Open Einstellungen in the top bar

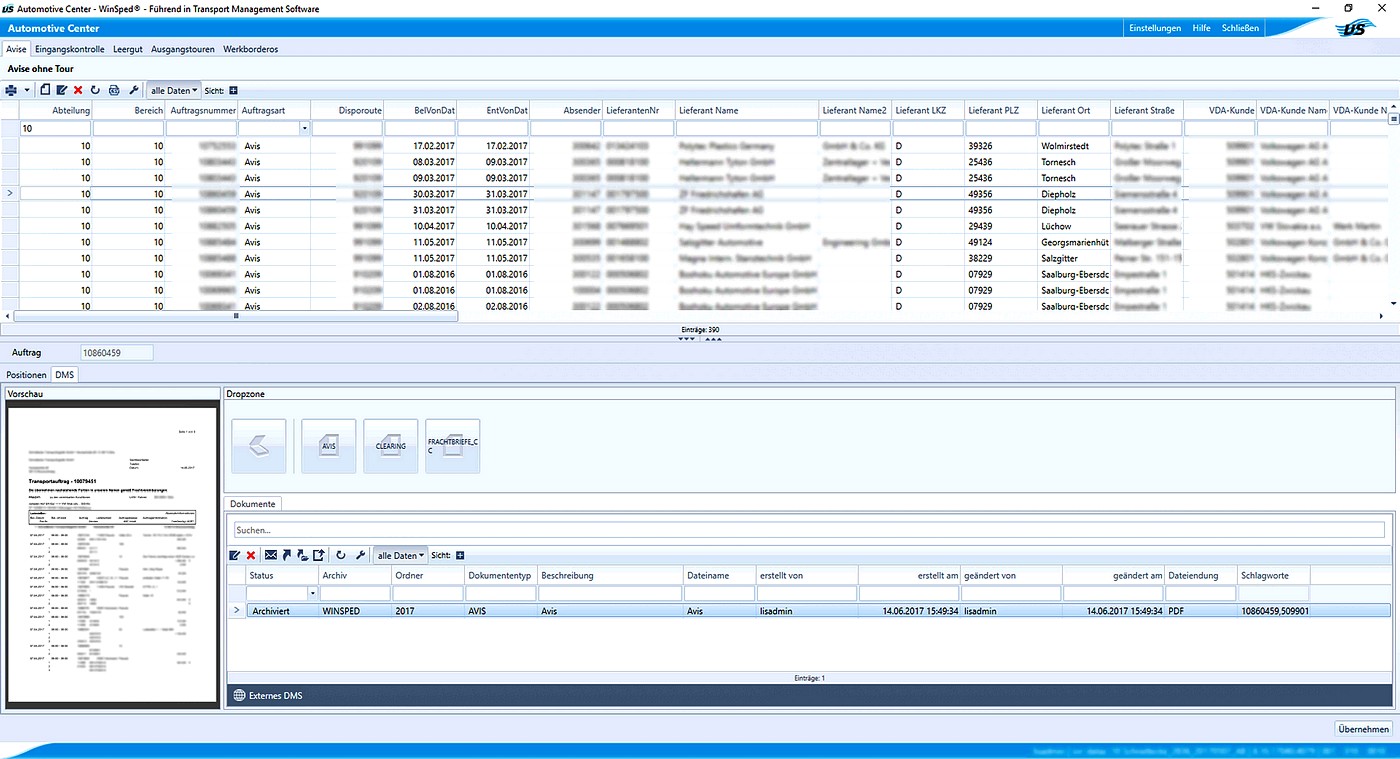click(x=1154, y=28)
